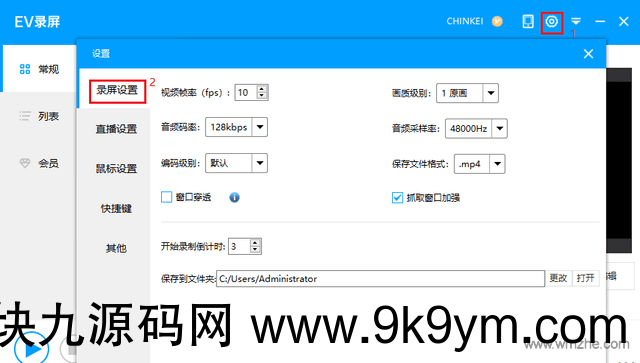Image resolution: width=640 pixels, height=363 pixels.
Task: Select the 会员 sidebar tab
Action: tap(39, 163)
